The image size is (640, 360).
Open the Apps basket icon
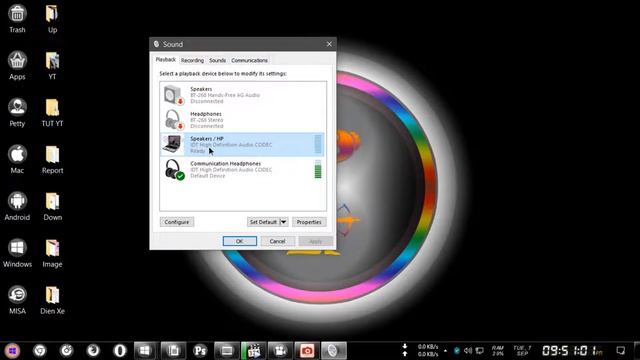pyautogui.click(x=17, y=65)
